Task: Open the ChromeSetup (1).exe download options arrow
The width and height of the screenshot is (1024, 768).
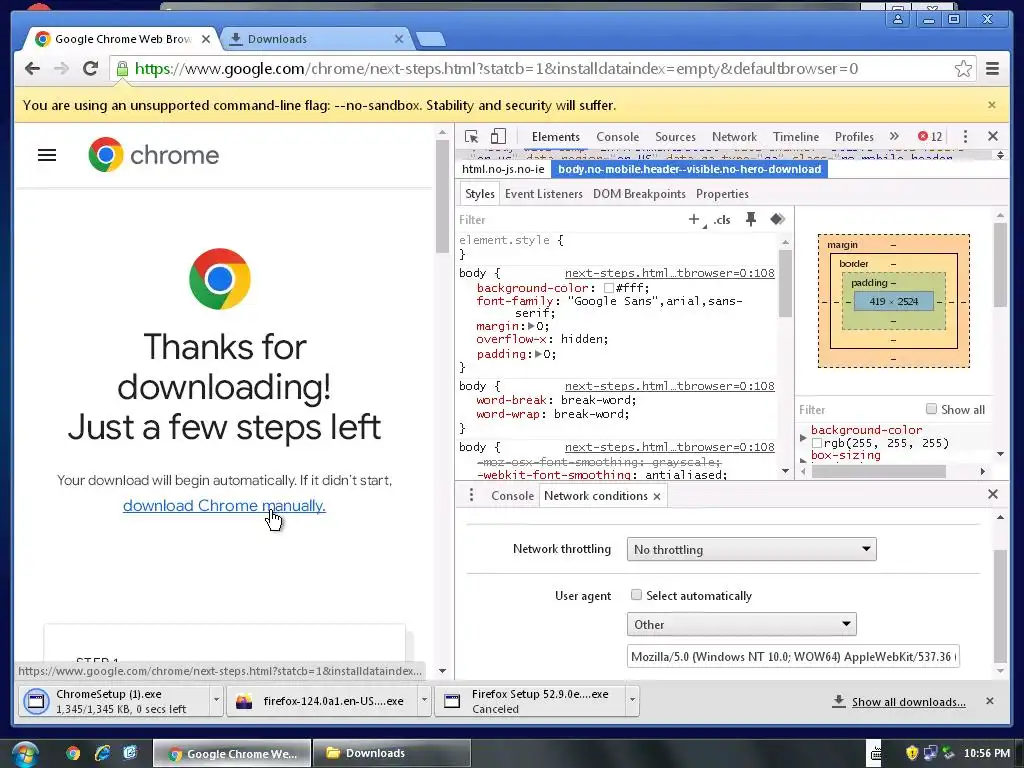Action: (216, 701)
